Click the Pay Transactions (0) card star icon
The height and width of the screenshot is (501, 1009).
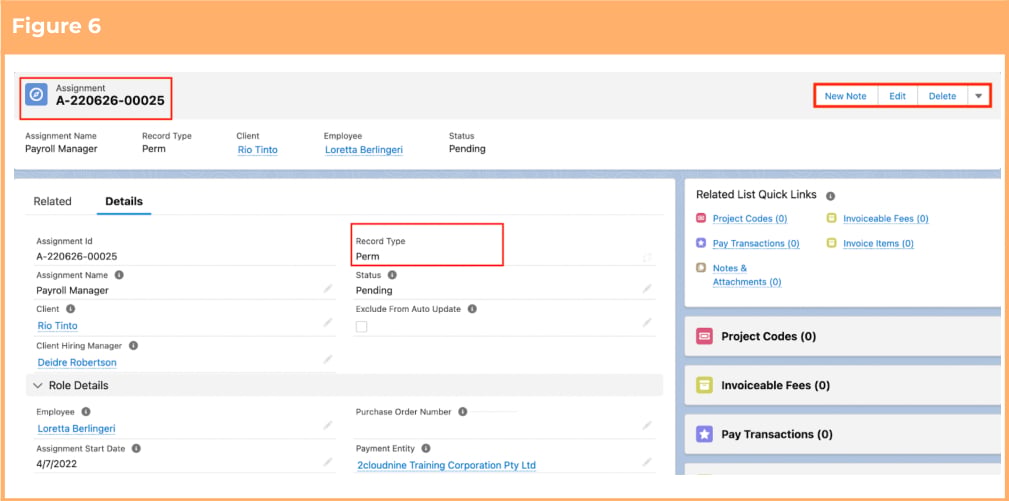[x=705, y=434]
